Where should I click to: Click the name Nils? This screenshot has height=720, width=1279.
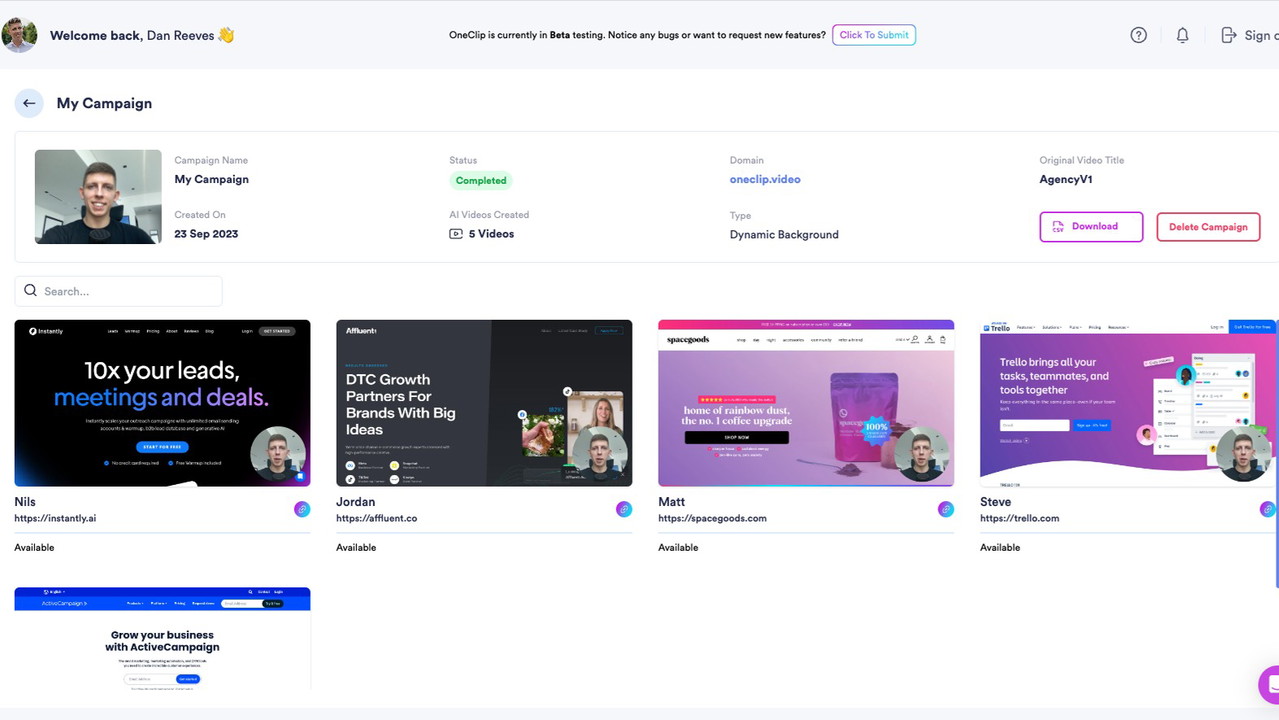[25, 502]
